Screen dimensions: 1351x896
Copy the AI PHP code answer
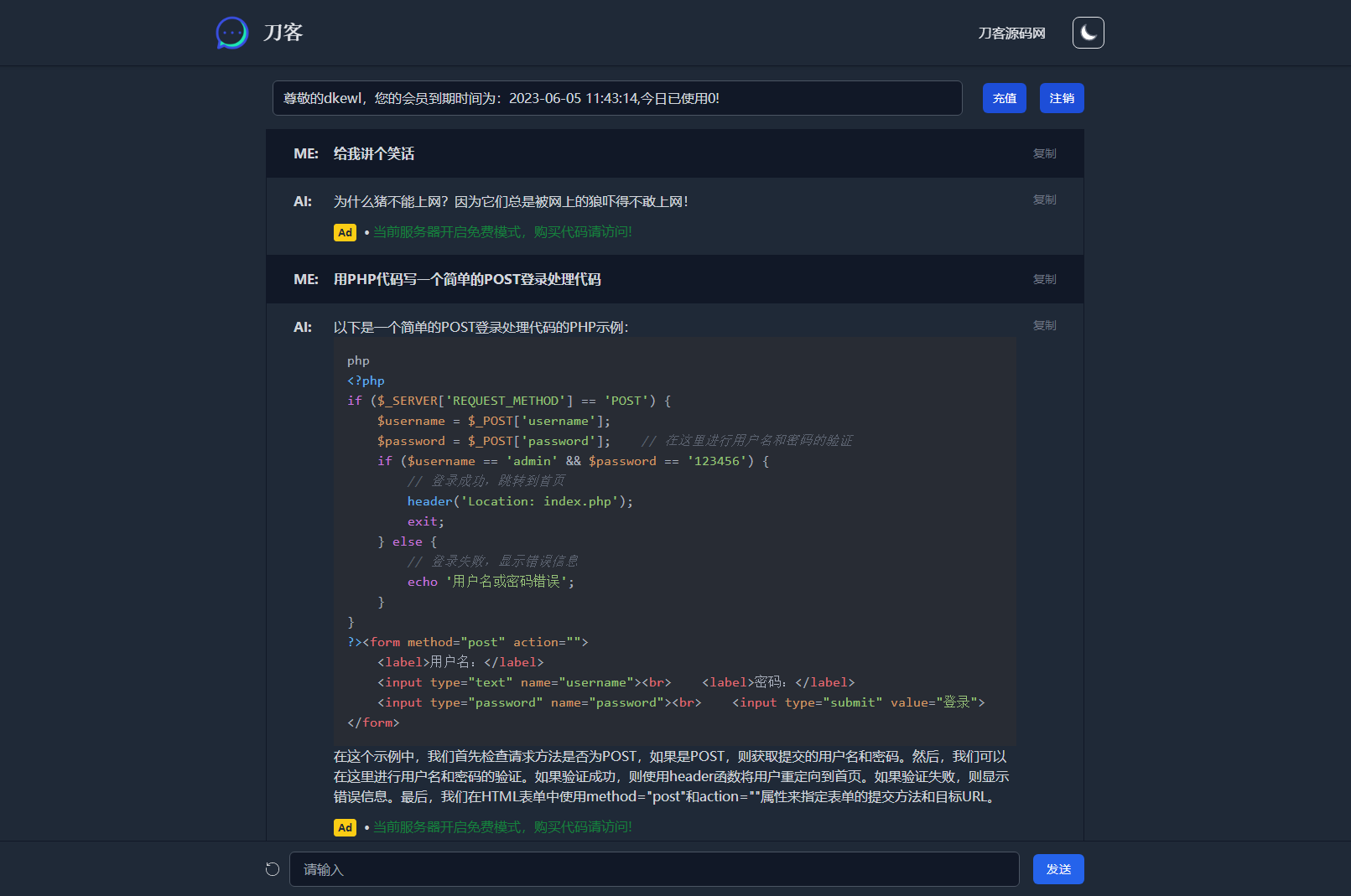pyautogui.click(x=1044, y=325)
